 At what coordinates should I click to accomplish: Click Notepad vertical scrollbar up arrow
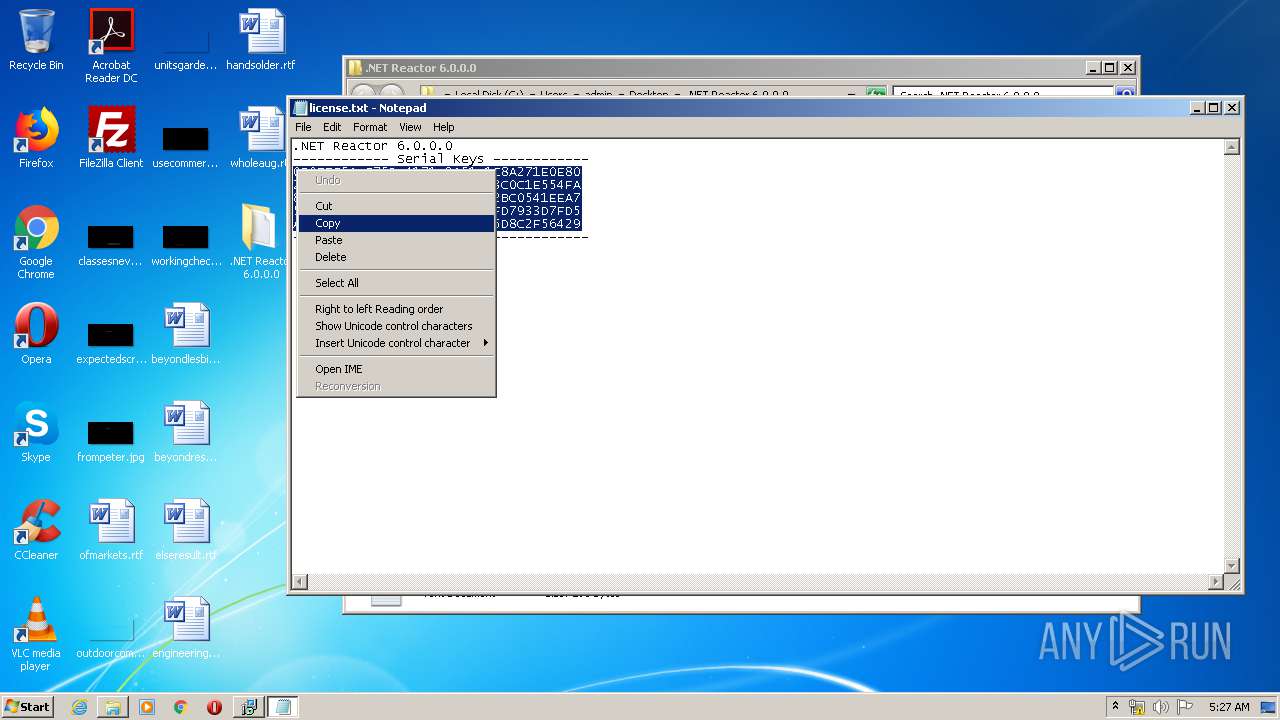[x=1232, y=147]
